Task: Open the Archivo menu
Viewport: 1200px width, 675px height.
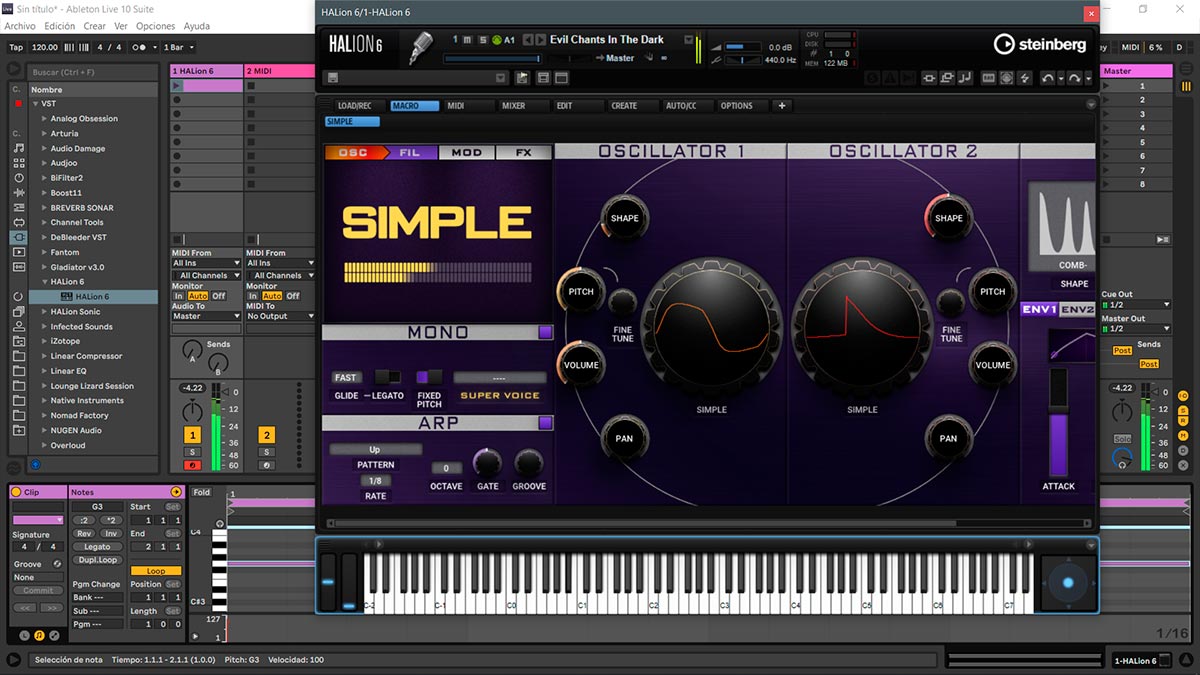Action: [20, 26]
